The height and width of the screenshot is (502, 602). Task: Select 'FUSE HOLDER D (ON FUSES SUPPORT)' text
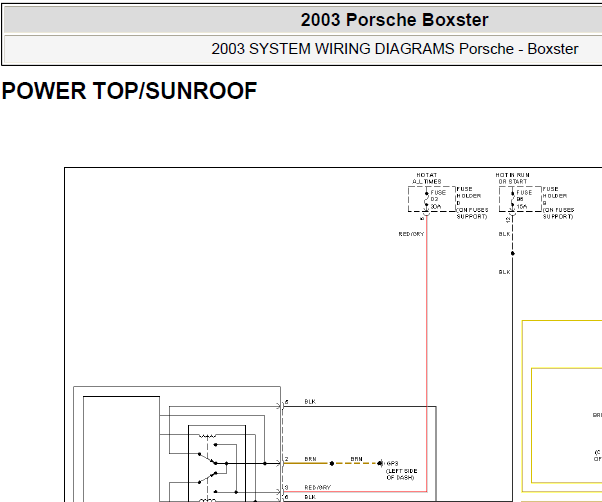pos(472,203)
